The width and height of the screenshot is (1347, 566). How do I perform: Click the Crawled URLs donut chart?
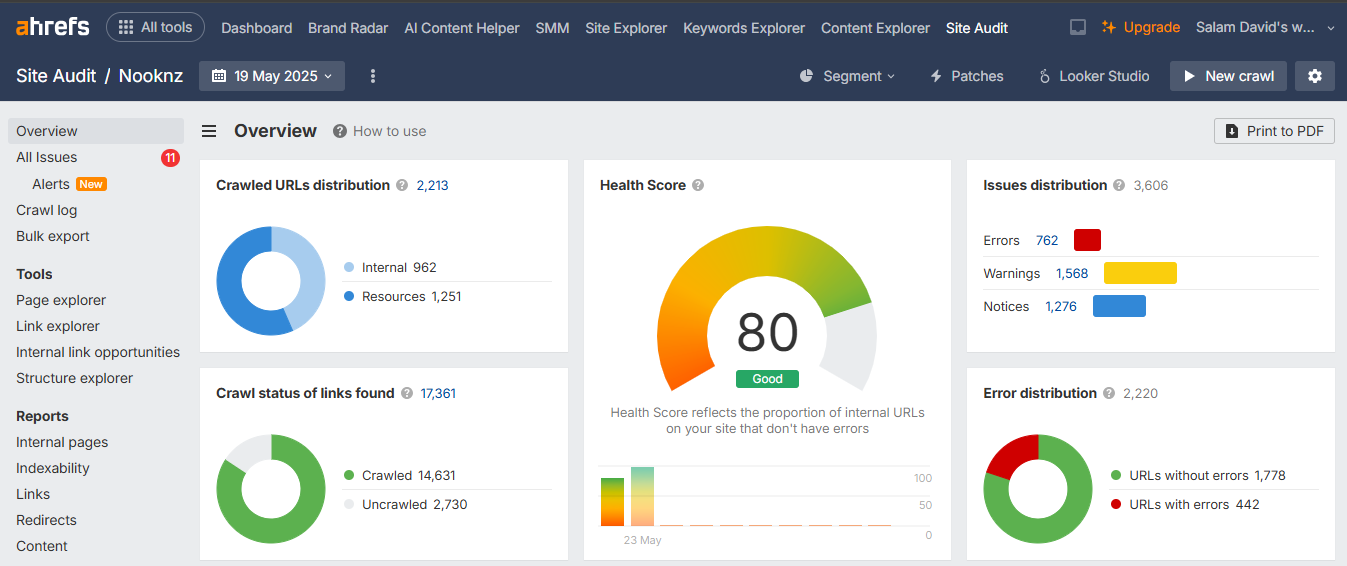click(271, 281)
